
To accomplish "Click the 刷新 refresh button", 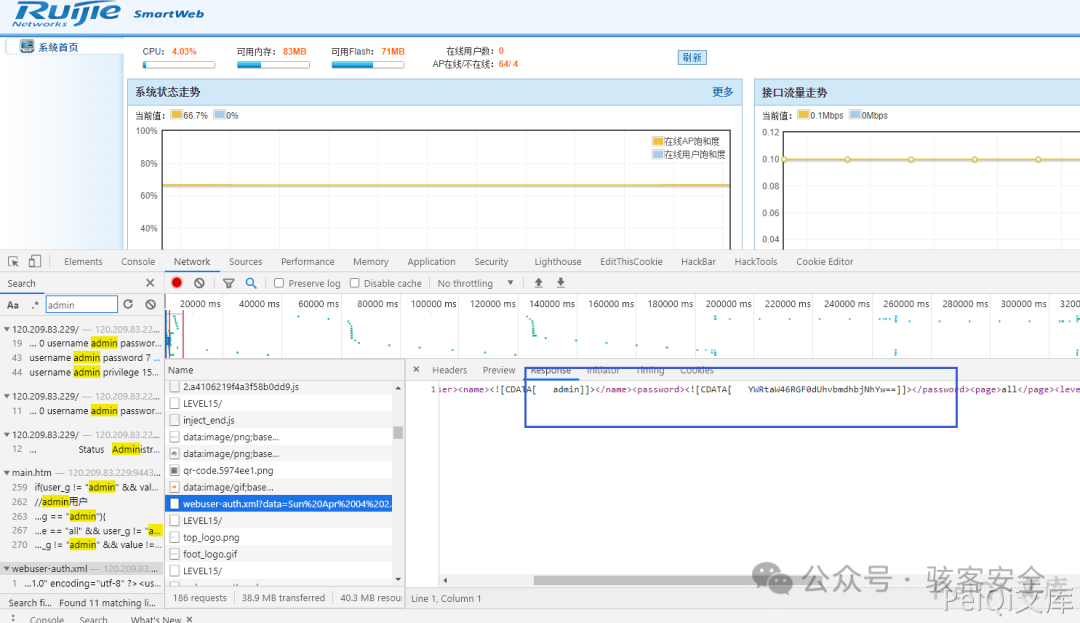I will [692, 58].
